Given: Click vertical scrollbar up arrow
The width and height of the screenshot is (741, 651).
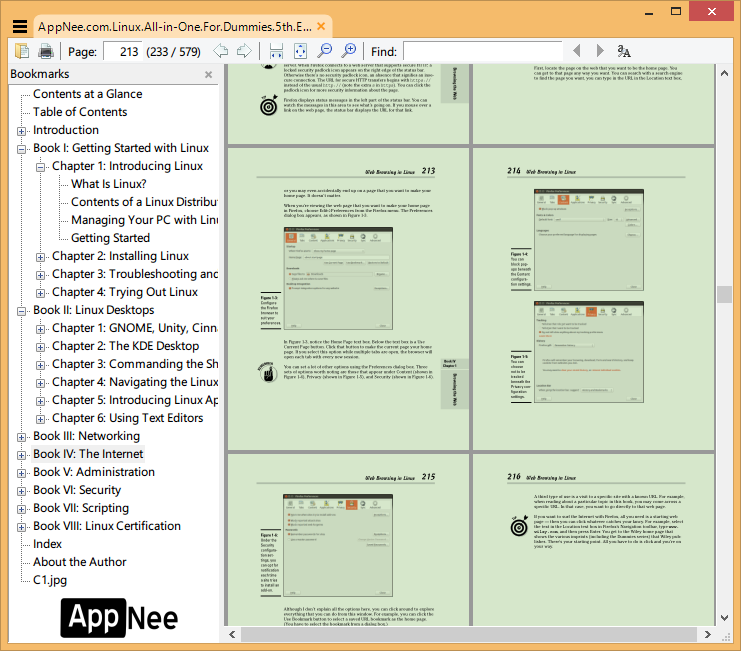Looking at the screenshot, I should click(724, 74).
